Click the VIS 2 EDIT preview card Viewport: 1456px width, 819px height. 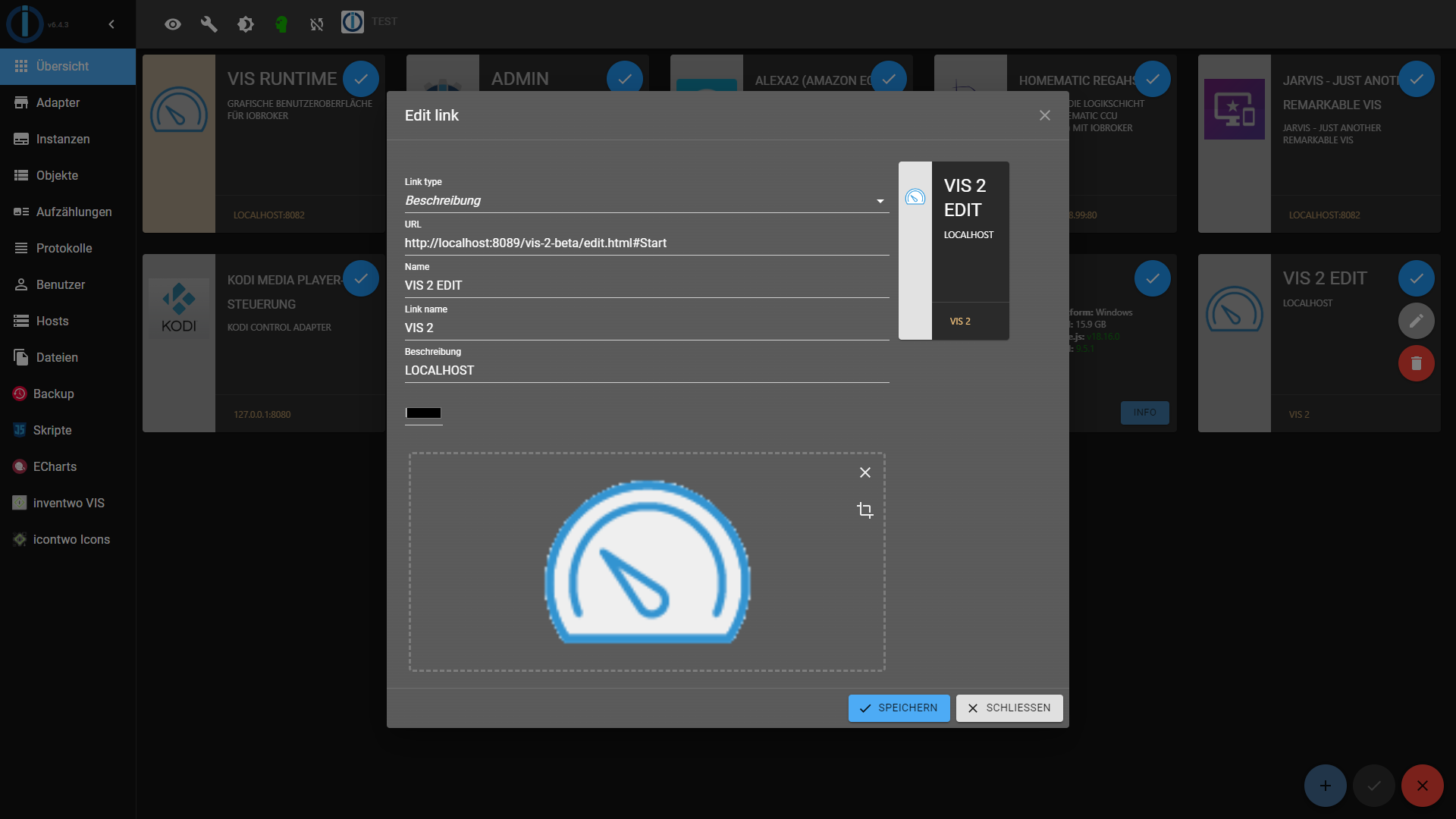(x=954, y=250)
